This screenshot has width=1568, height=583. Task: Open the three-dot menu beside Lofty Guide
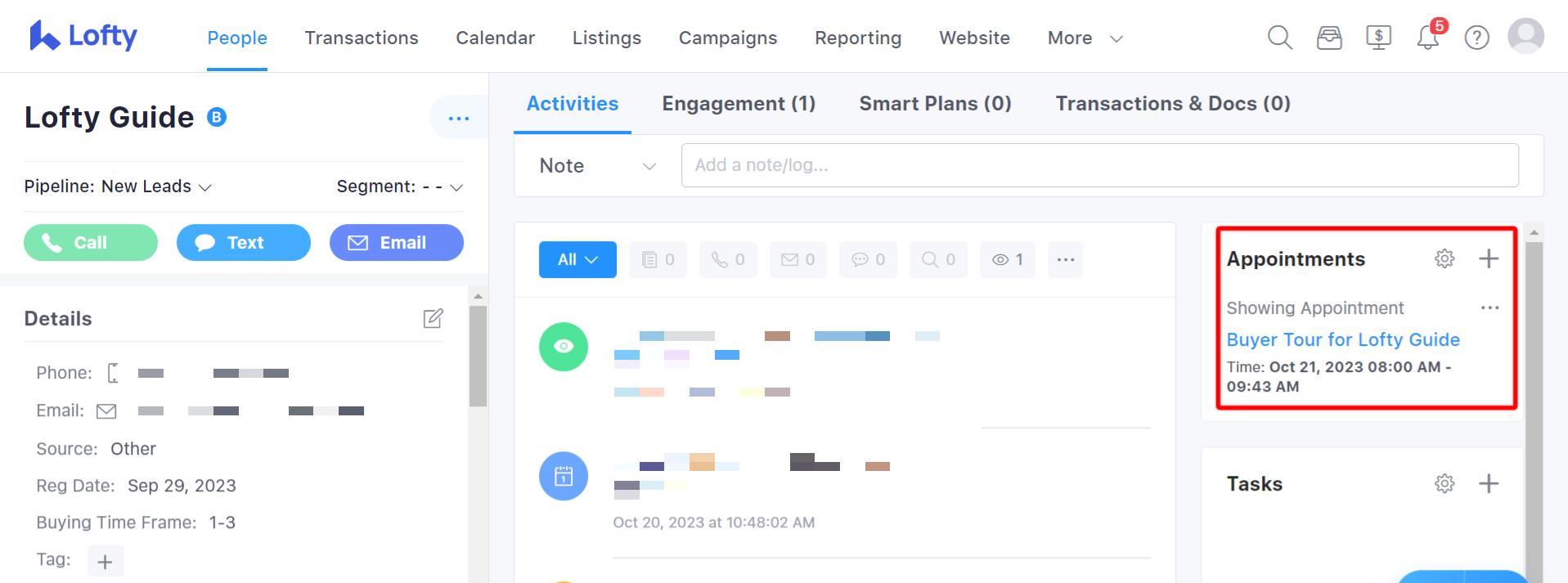459,119
